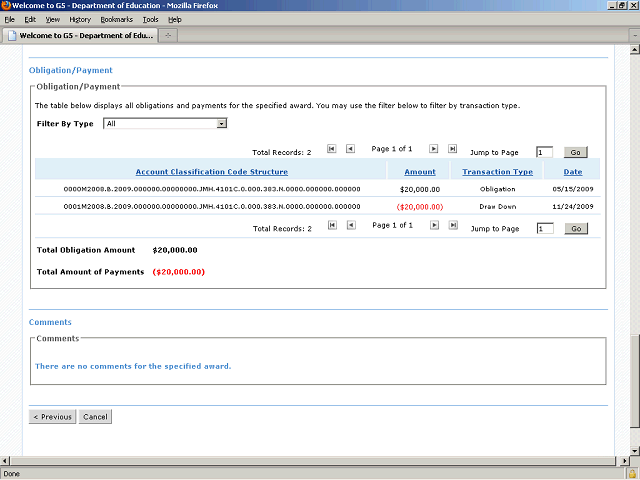Viewport: 640px width, 480px height.
Task: Jump to last page in bottom pagination
Action: point(453,226)
